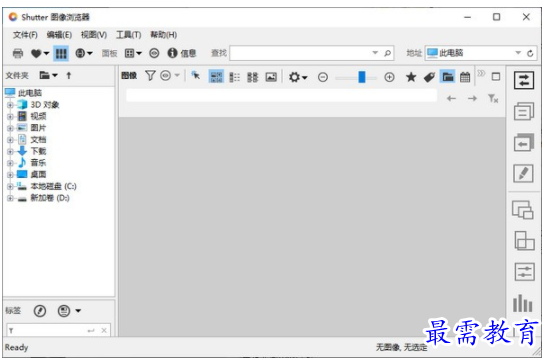Switch to tiles grid view
The image size is (547, 364).
pyautogui.click(x=253, y=77)
